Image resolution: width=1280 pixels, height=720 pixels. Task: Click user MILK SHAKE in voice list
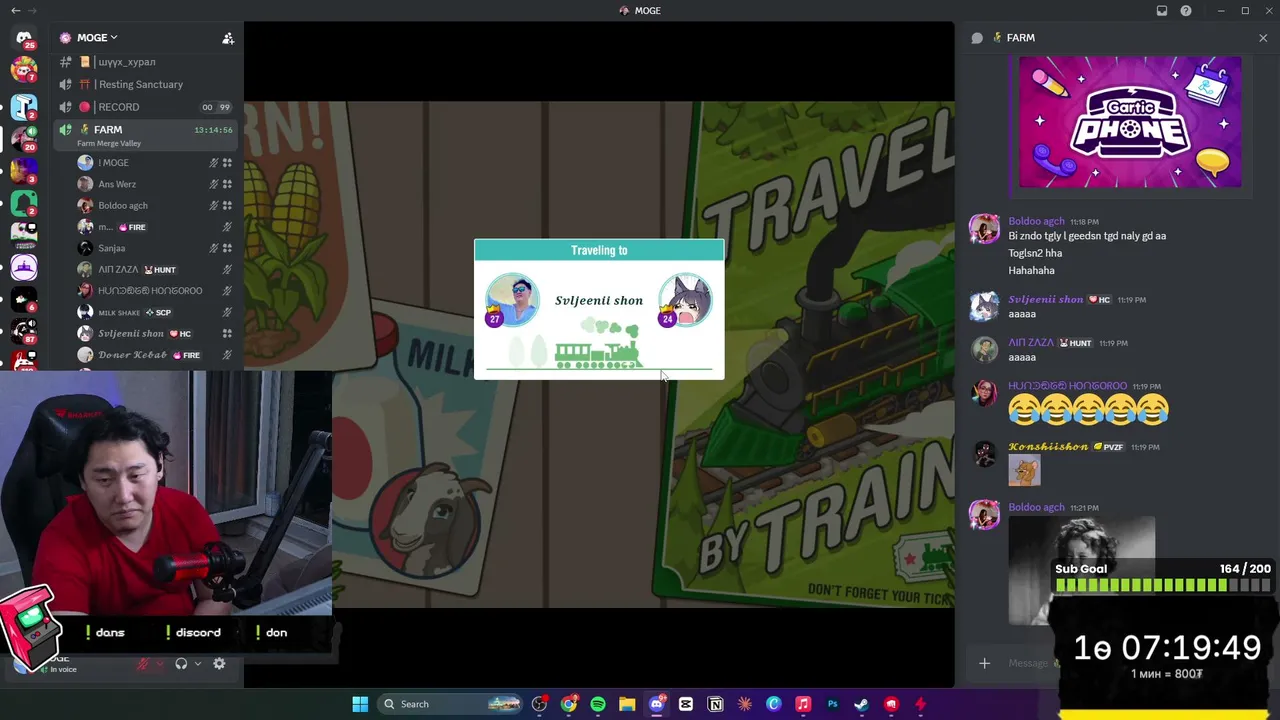click(x=119, y=312)
